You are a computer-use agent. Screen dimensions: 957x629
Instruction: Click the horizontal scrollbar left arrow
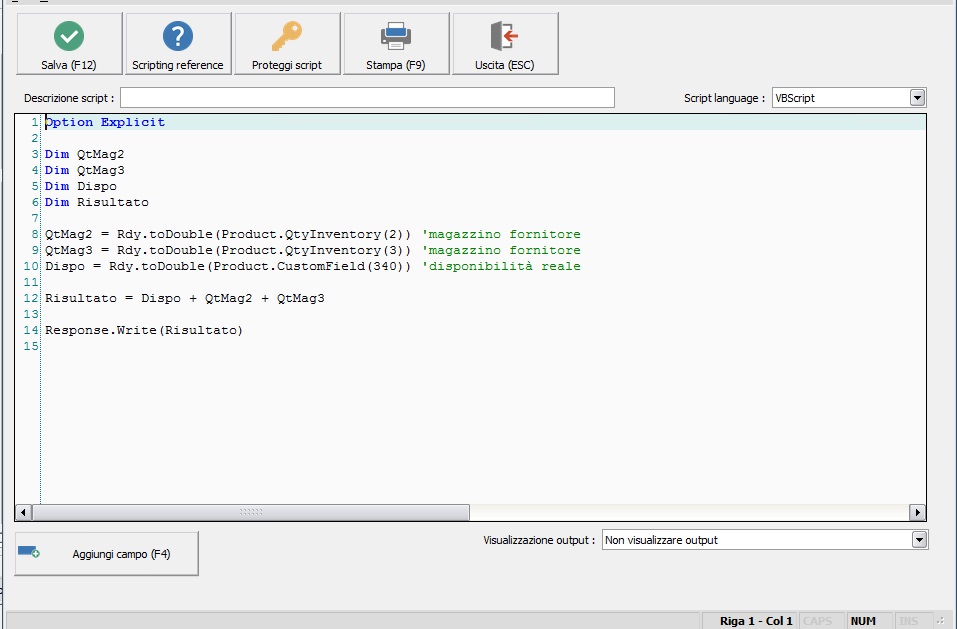point(23,512)
